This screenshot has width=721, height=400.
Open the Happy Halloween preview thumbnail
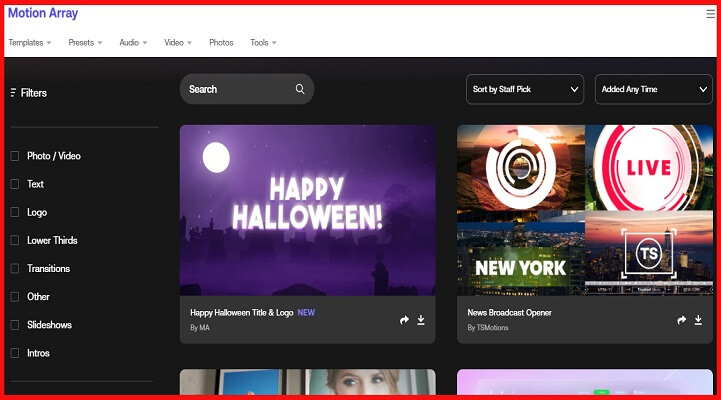click(308, 210)
